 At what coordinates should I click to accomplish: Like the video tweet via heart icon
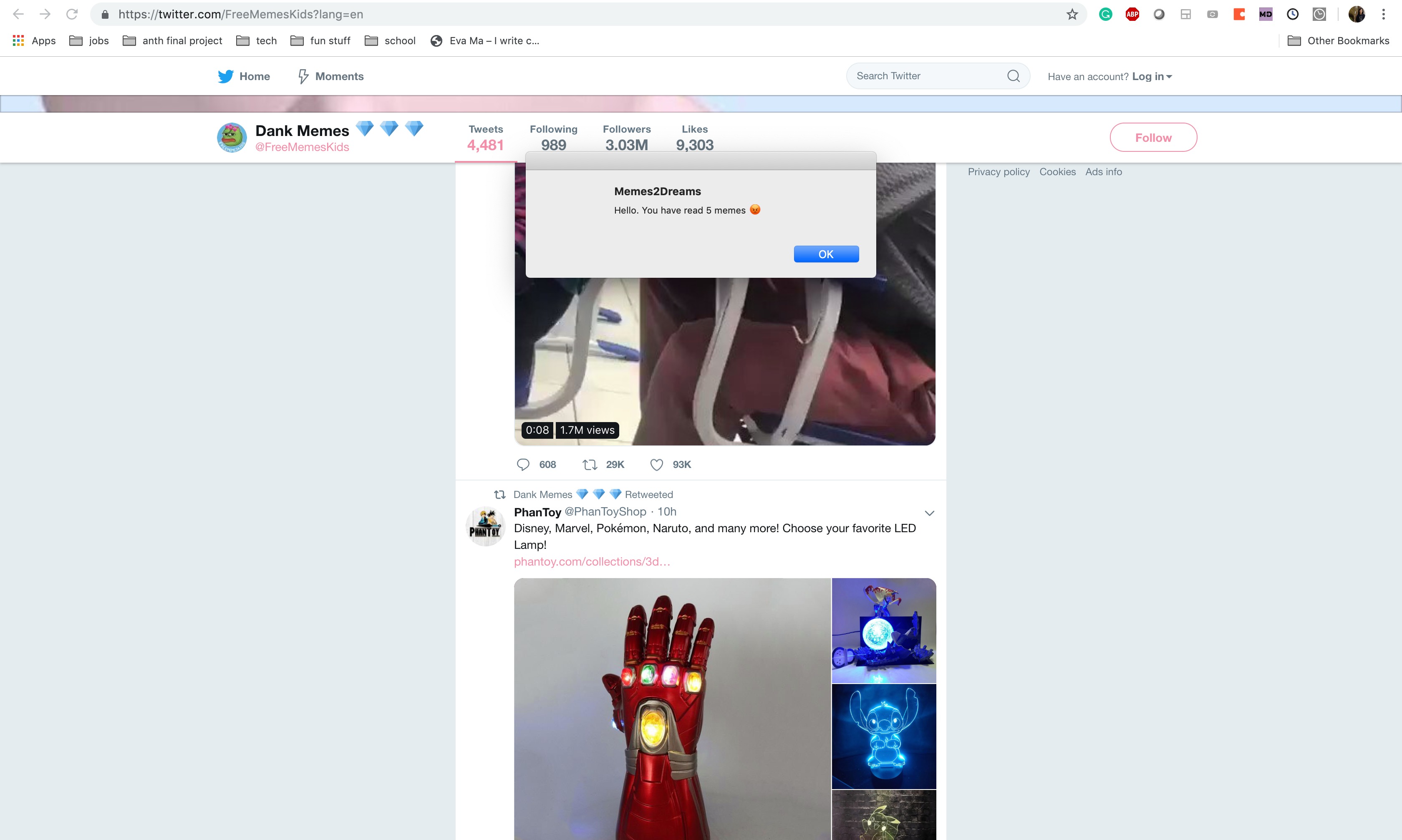(x=656, y=465)
